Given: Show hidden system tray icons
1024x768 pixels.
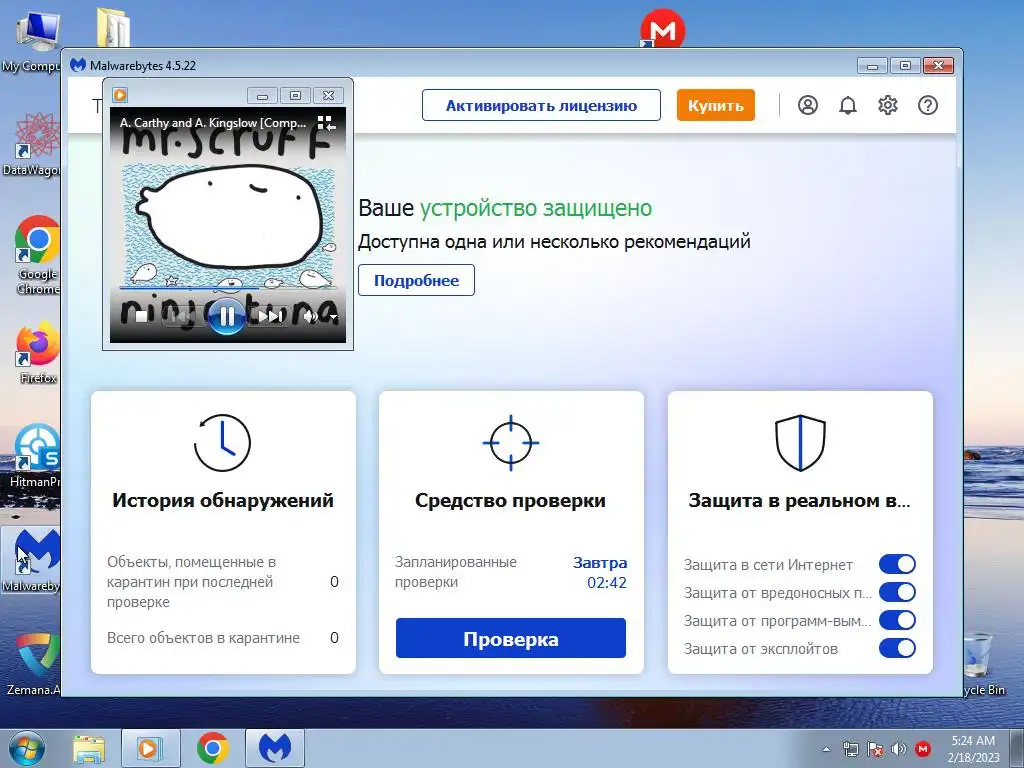Looking at the screenshot, I should 826,749.
